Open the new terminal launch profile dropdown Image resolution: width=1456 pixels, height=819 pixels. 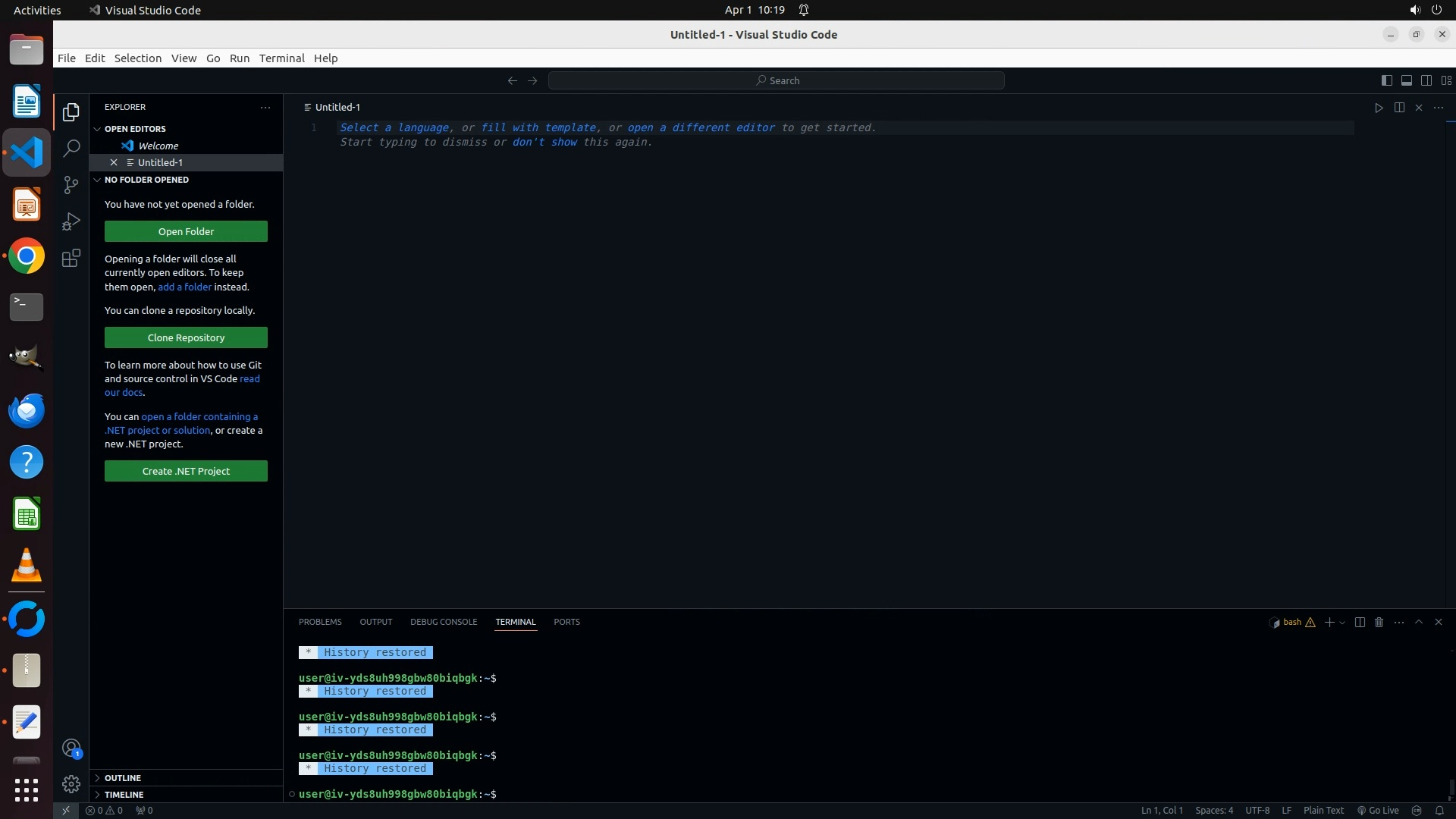1342,623
